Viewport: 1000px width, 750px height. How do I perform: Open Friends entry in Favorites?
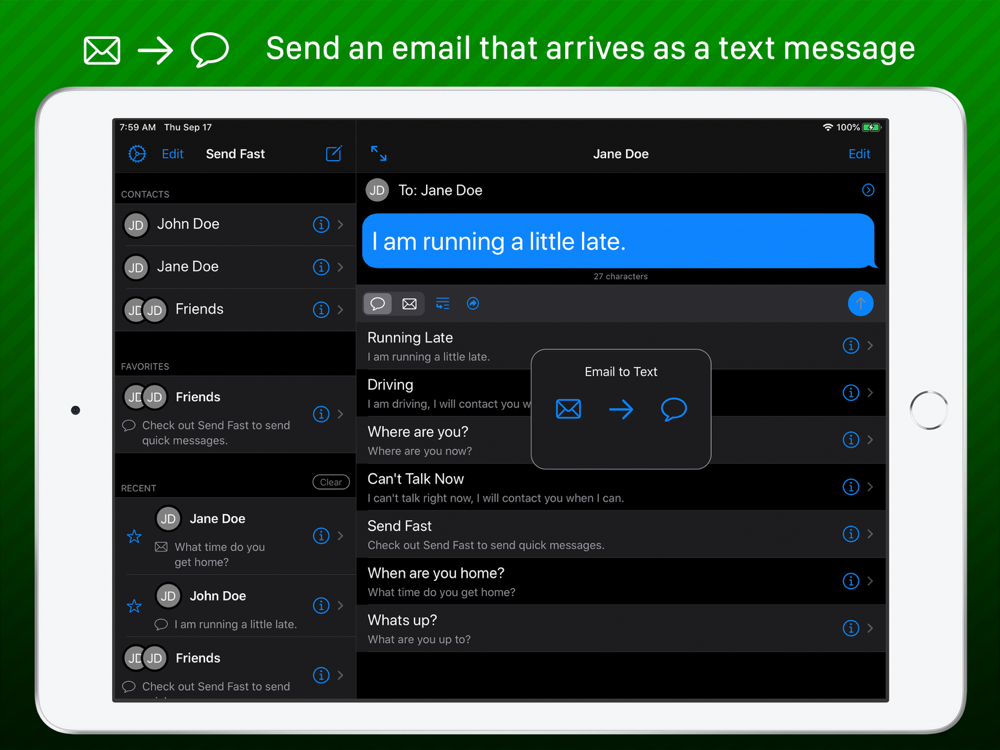tap(235, 415)
